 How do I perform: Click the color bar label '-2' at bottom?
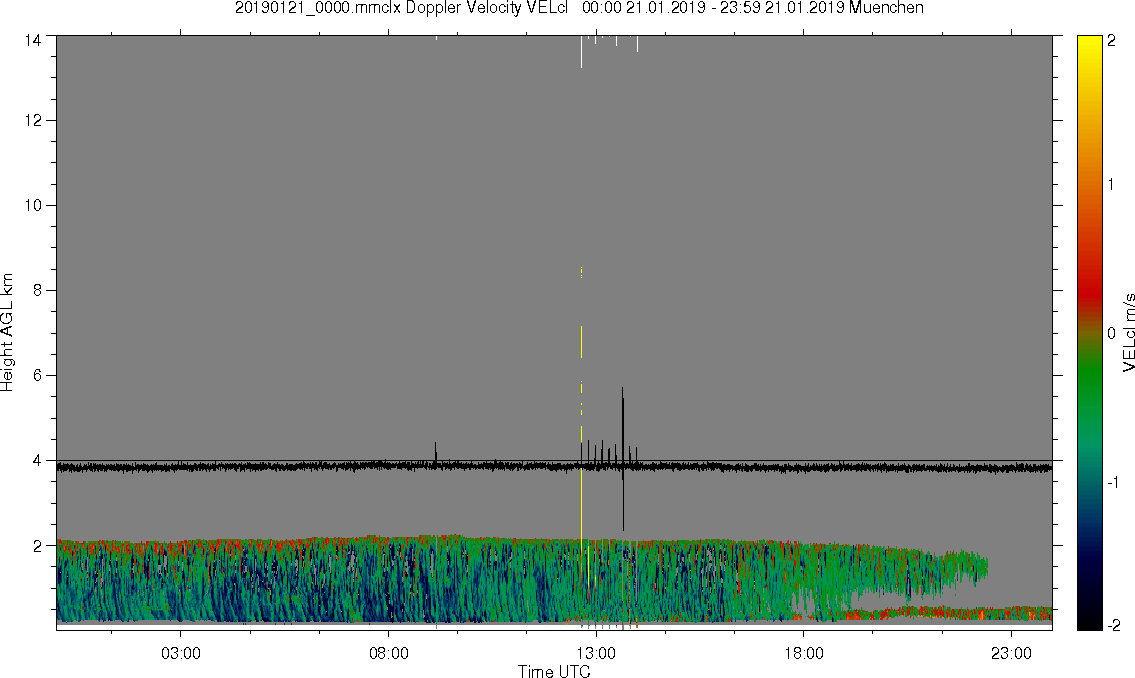(x=1113, y=624)
